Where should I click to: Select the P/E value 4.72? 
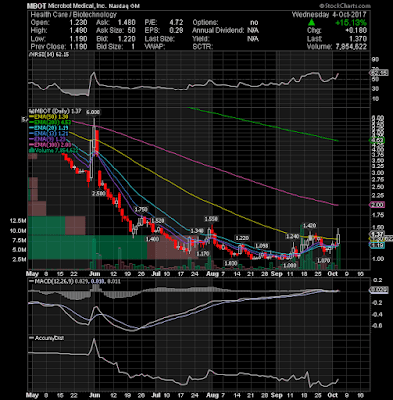176,23
